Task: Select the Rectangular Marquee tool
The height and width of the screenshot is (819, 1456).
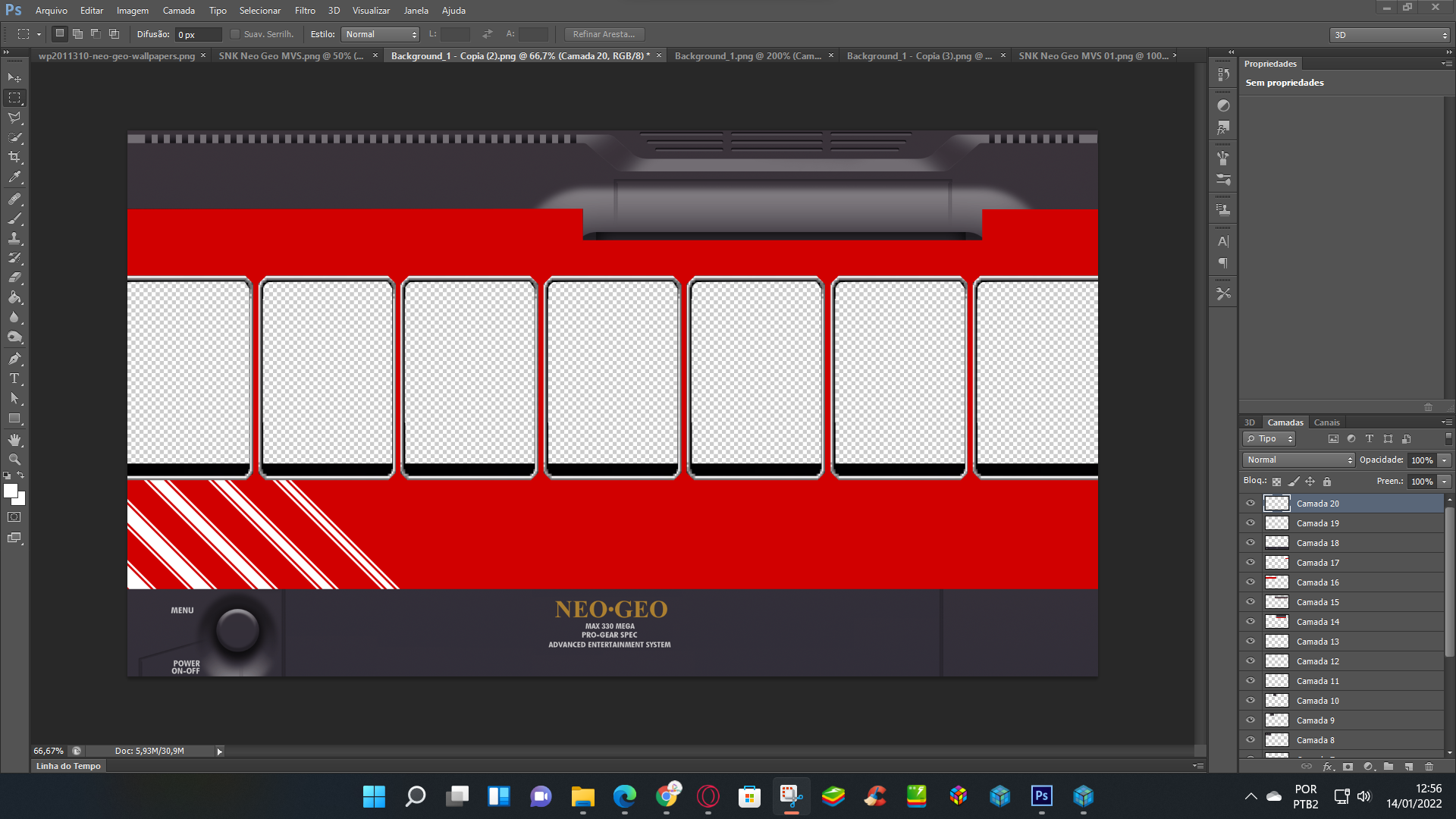Action: pyautogui.click(x=14, y=98)
